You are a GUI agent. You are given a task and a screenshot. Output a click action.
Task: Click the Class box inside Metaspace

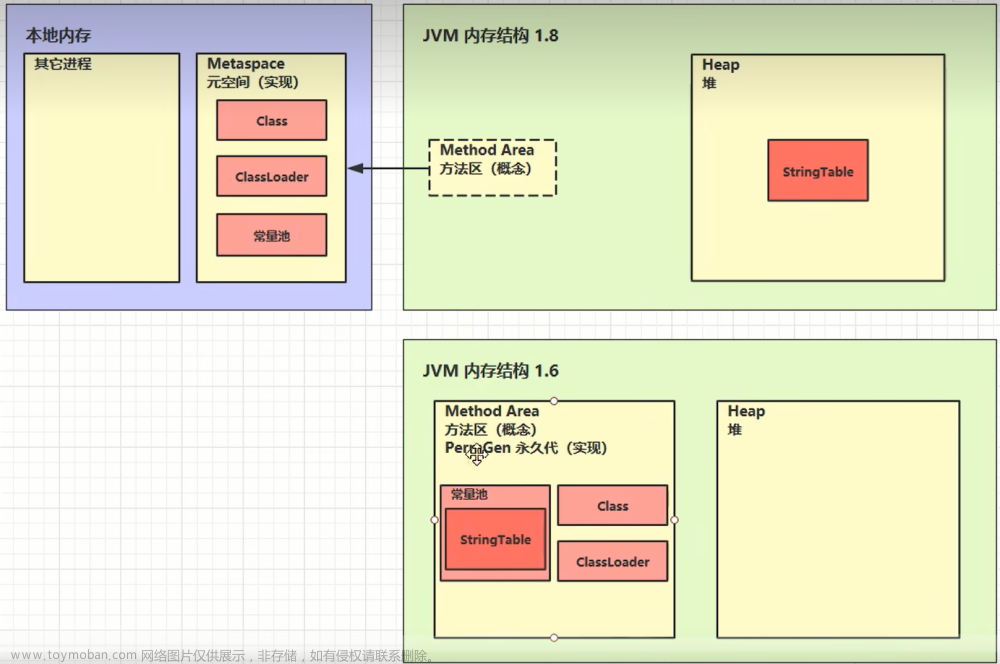272,121
